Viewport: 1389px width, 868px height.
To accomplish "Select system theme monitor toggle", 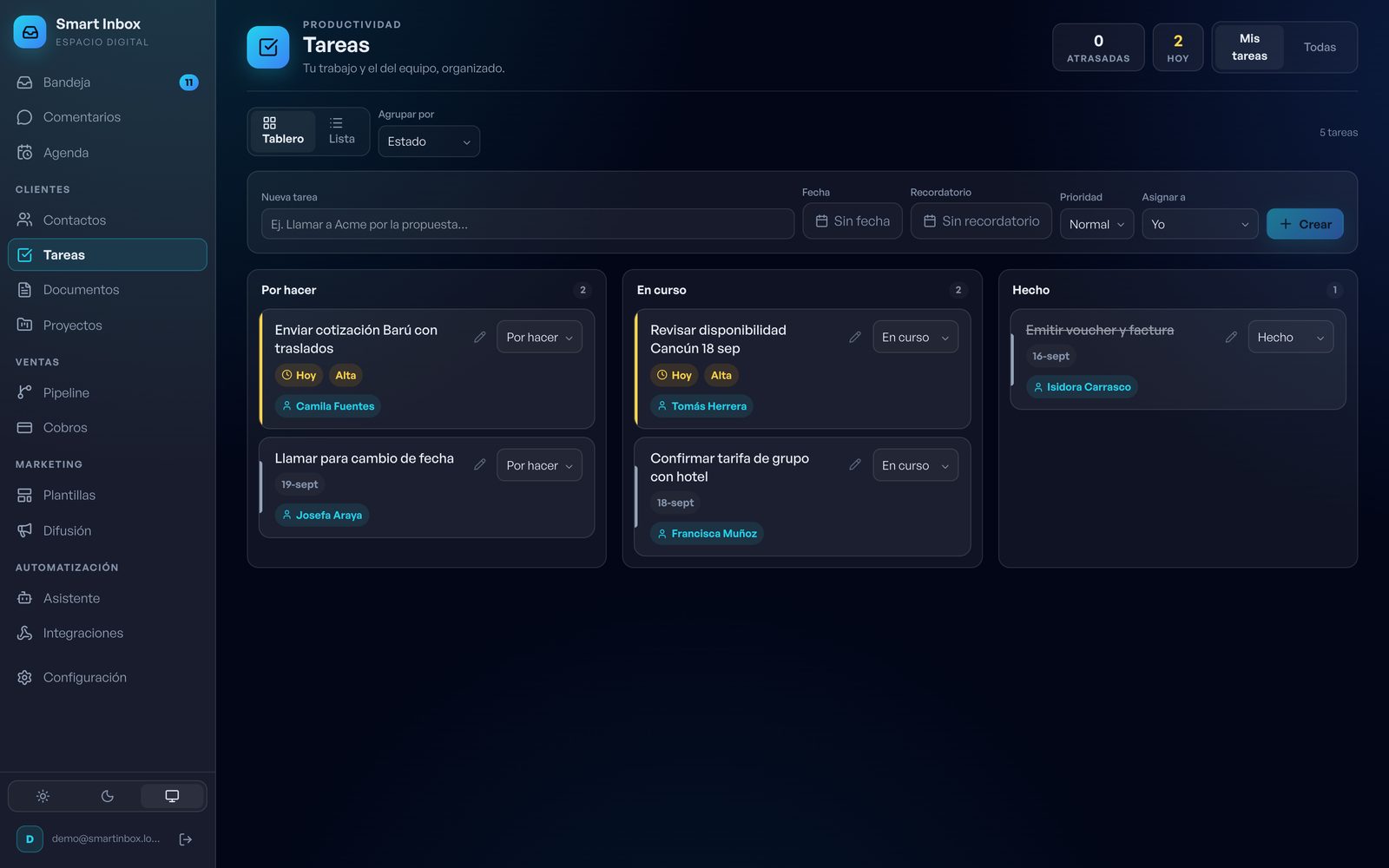I will tap(172, 797).
